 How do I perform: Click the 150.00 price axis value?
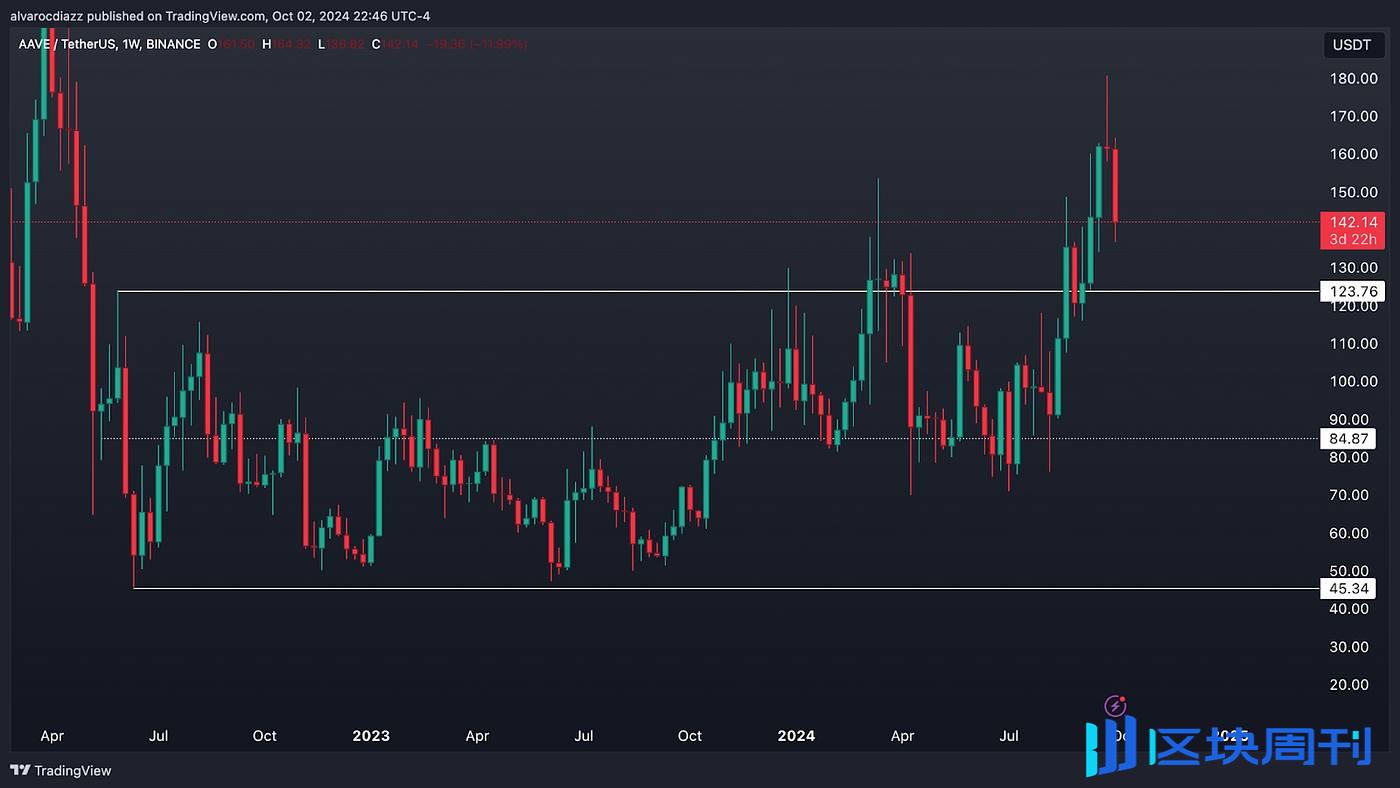(1353, 192)
